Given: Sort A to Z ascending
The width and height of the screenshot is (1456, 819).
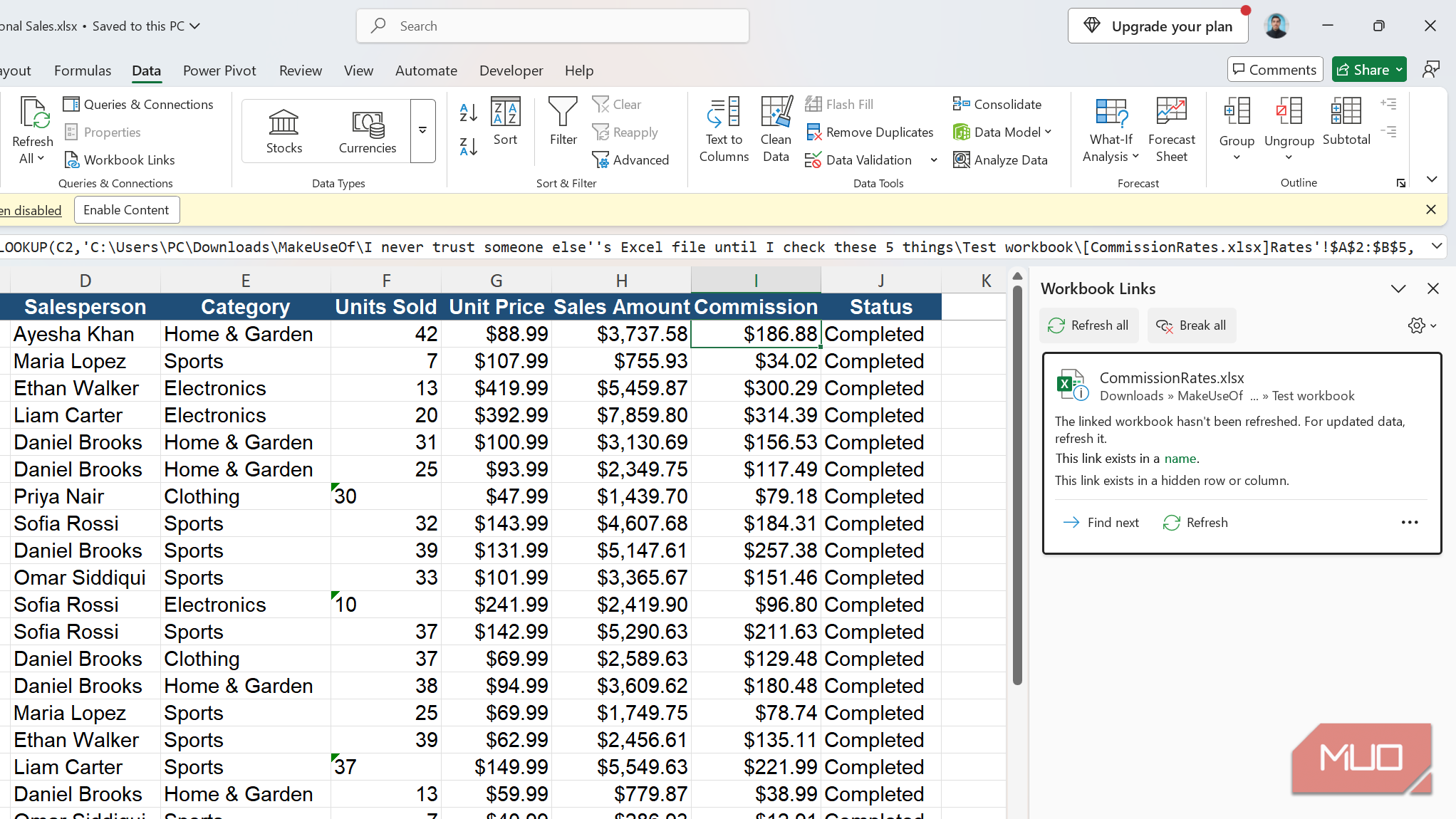Looking at the screenshot, I should (468, 112).
